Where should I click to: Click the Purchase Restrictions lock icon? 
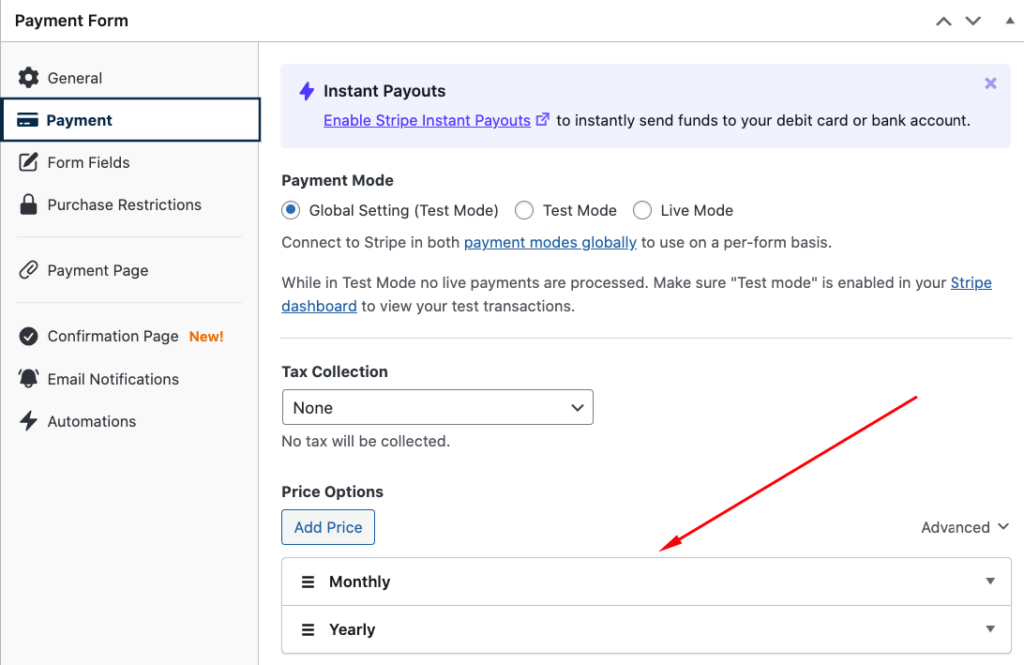29,205
